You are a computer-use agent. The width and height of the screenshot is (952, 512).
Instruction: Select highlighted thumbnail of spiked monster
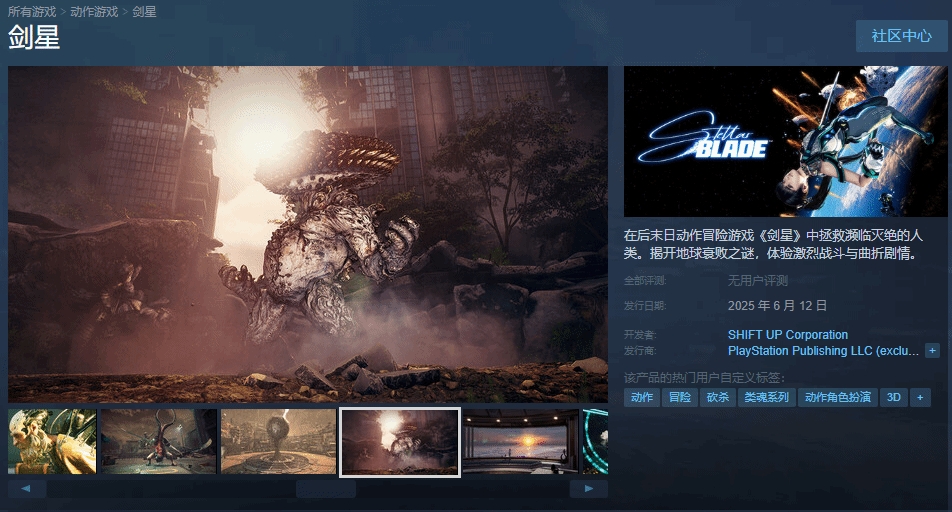400,442
